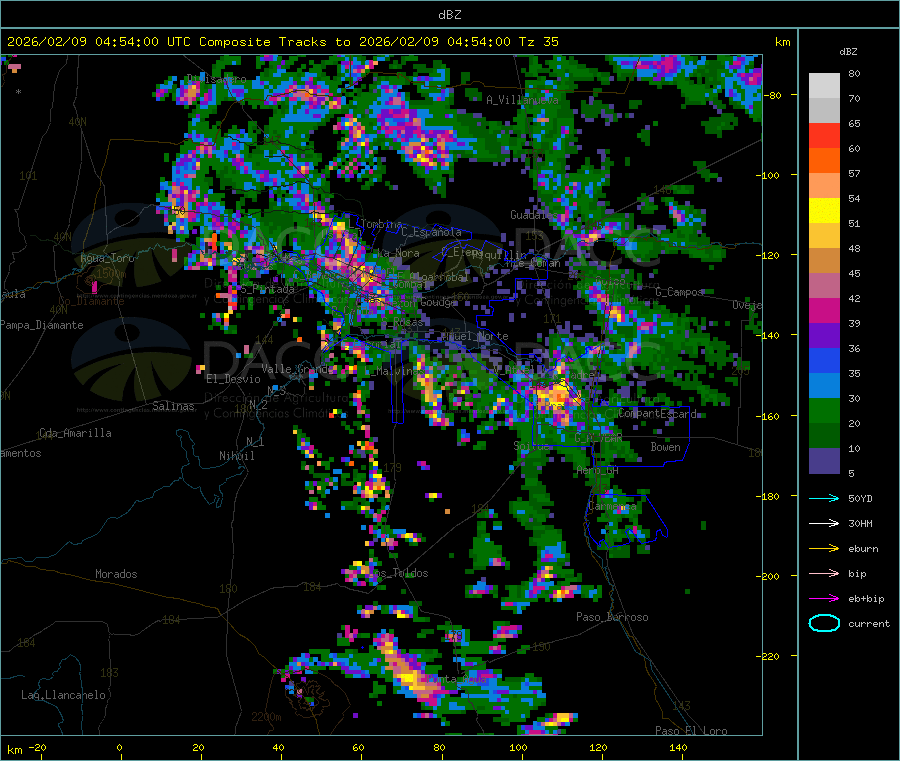Click the '50YD' legend label

tap(860, 498)
